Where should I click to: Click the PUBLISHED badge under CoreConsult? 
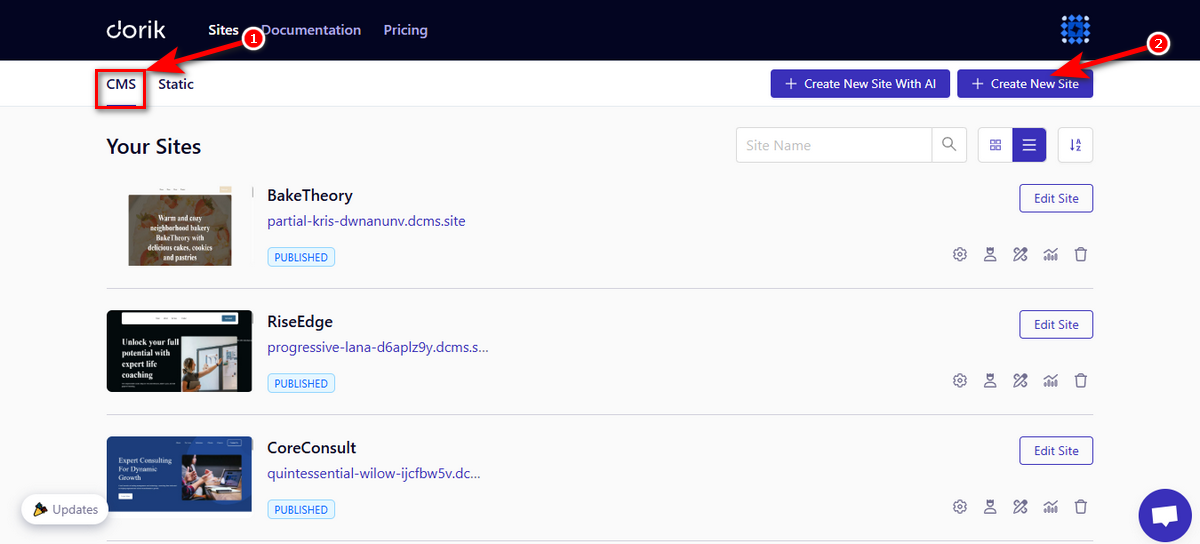coord(301,509)
